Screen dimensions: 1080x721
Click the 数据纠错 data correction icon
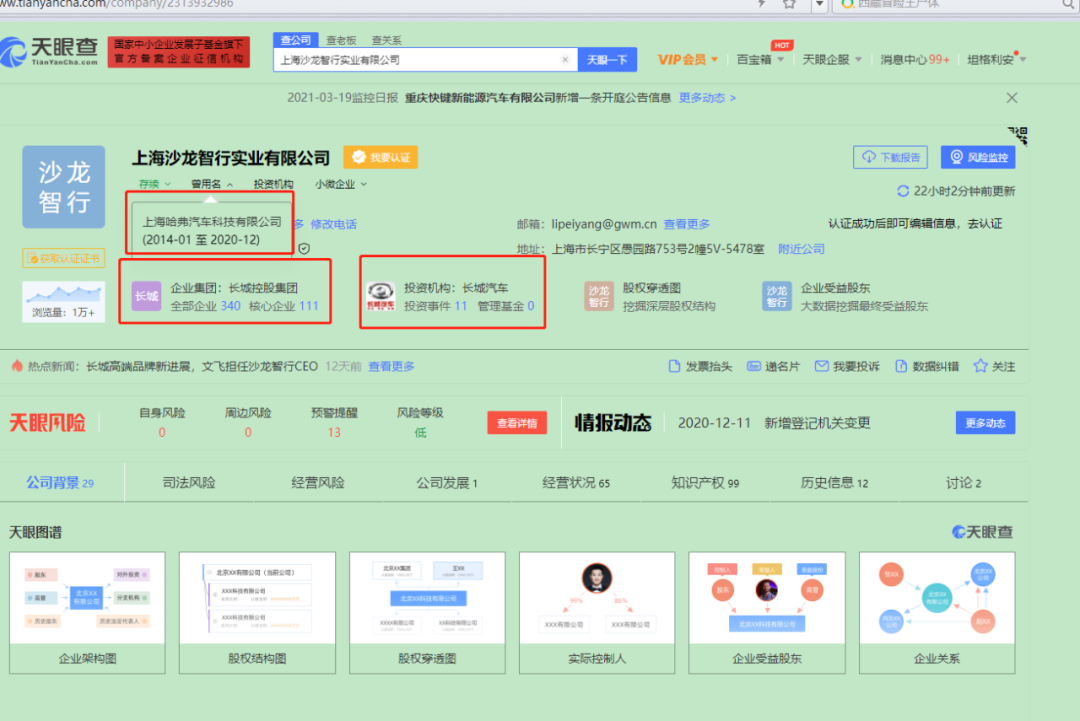point(901,367)
